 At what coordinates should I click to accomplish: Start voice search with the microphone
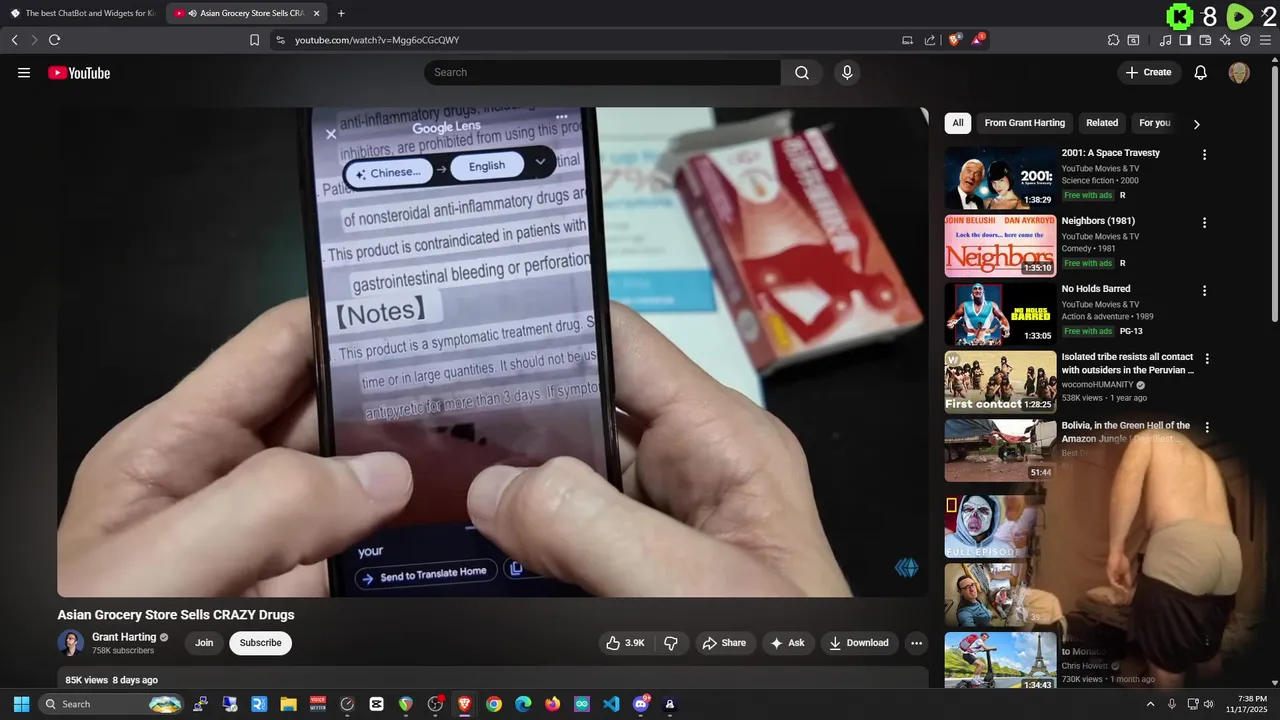tap(847, 72)
